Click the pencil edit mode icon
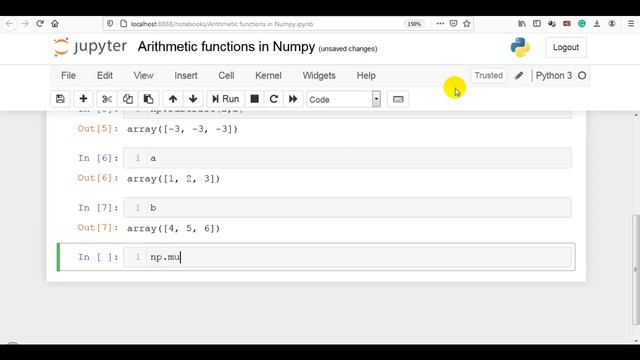This screenshot has height=360, width=640. click(519, 76)
